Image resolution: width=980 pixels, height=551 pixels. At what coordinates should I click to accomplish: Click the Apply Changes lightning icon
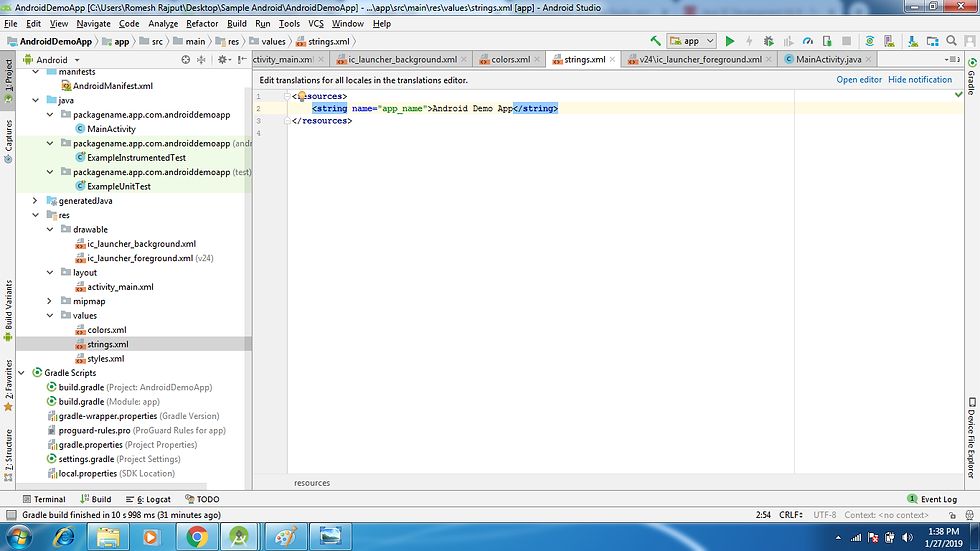coord(749,41)
